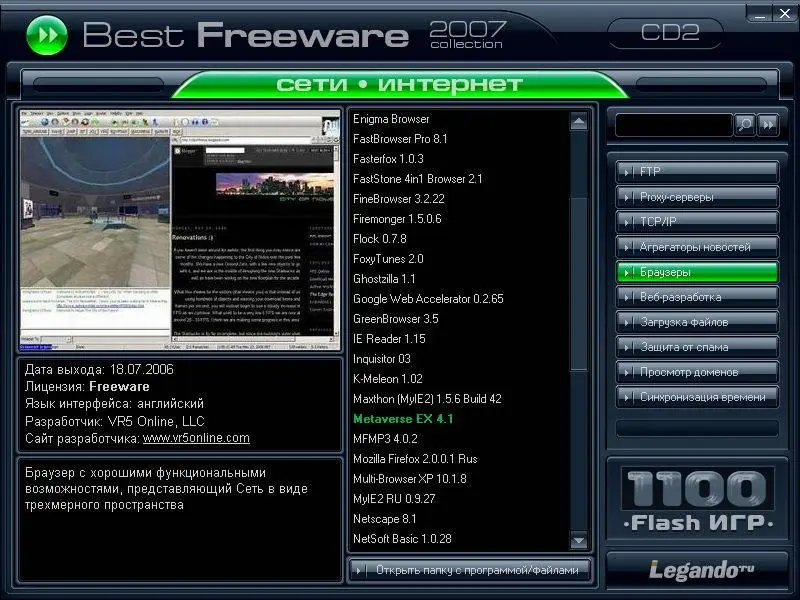Image resolution: width=800 pixels, height=600 pixels.
Task: Open the Синхронизация времени category
Action: (697, 397)
